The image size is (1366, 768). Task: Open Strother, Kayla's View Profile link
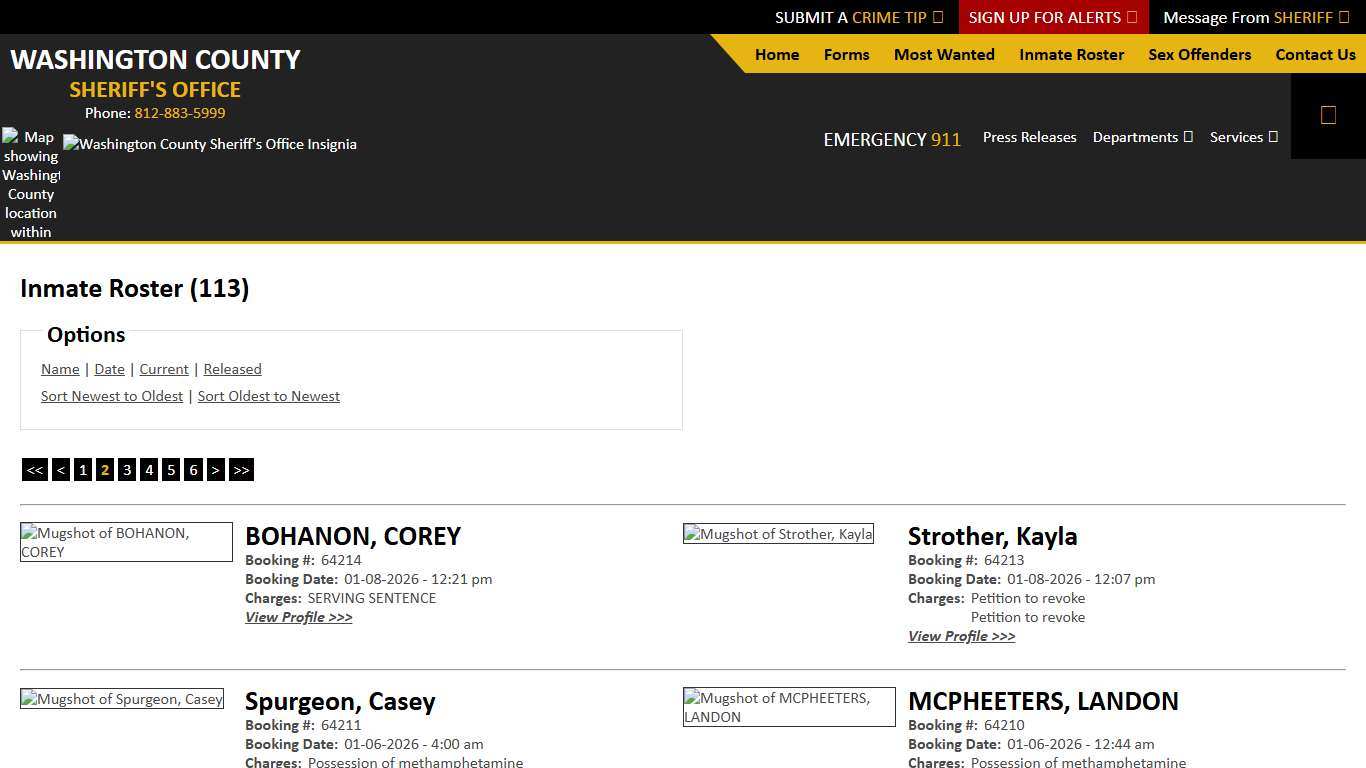(x=961, y=636)
